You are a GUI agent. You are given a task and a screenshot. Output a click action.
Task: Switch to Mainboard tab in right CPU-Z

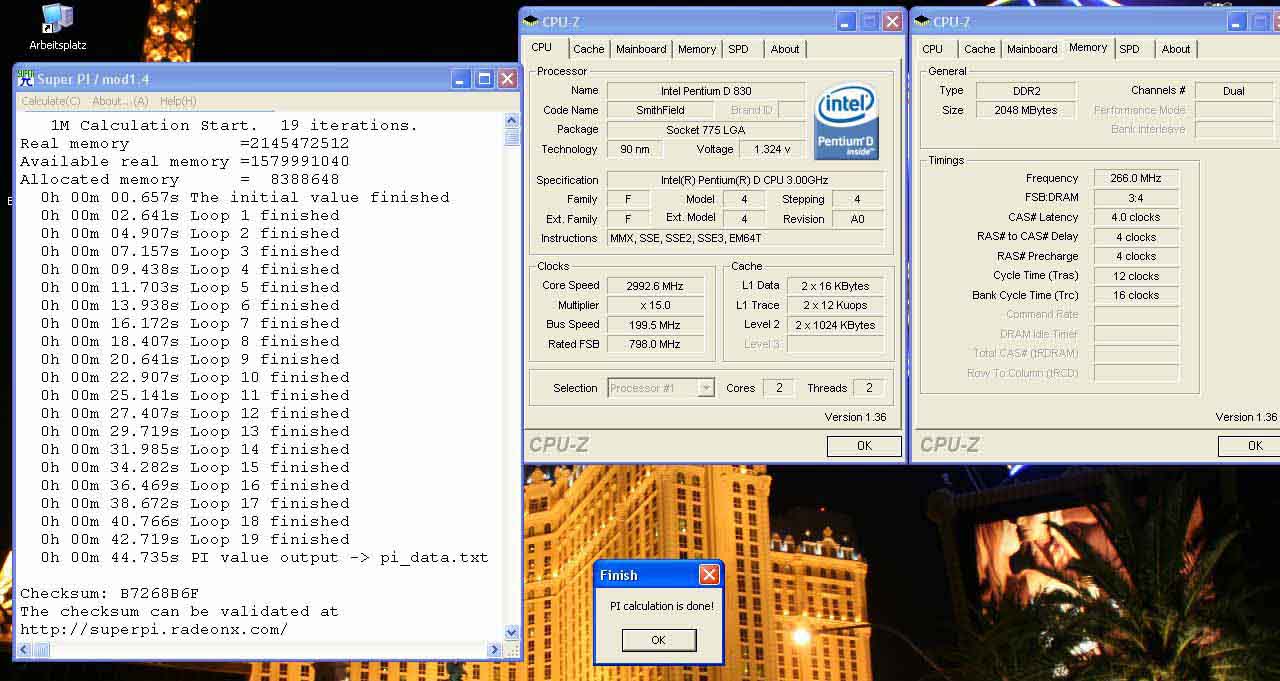[1032, 49]
